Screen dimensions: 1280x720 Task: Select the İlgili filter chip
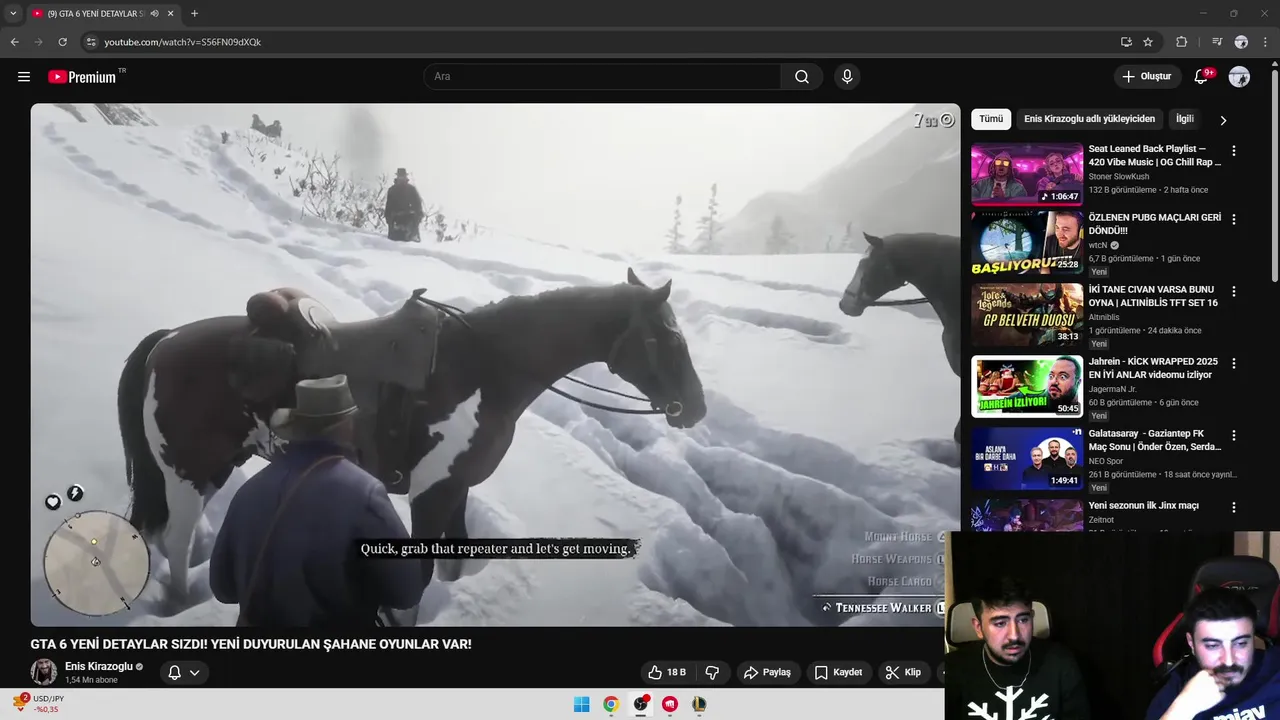click(1185, 119)
